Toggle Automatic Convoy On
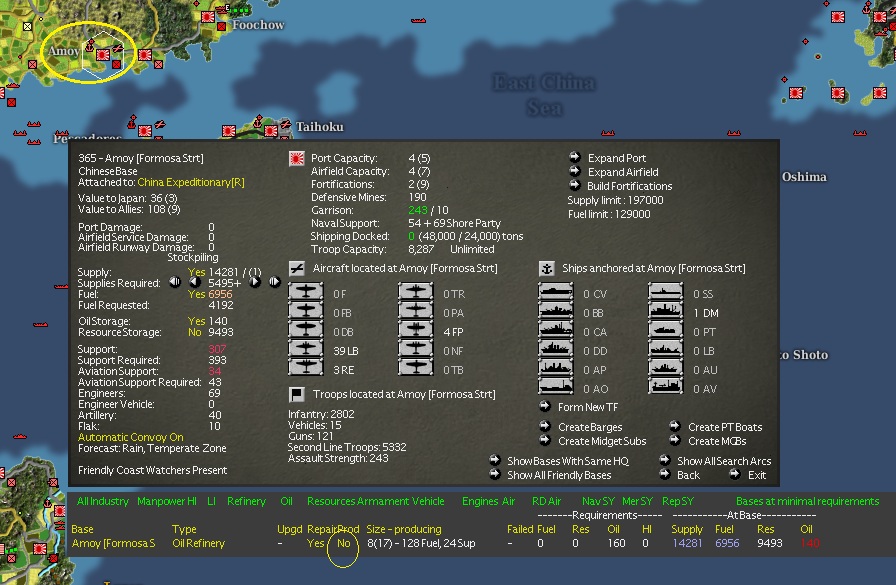Screen dimensions: 896x585 (131, 437)
